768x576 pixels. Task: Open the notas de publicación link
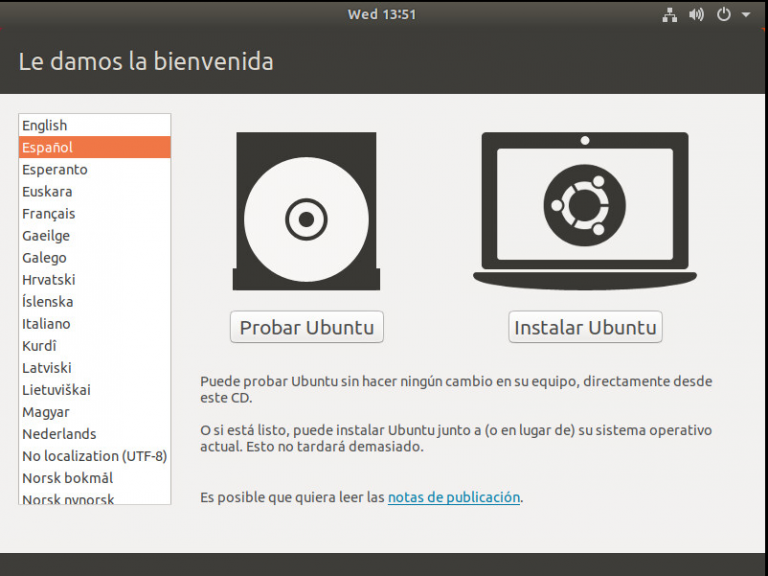click(453, 497)
